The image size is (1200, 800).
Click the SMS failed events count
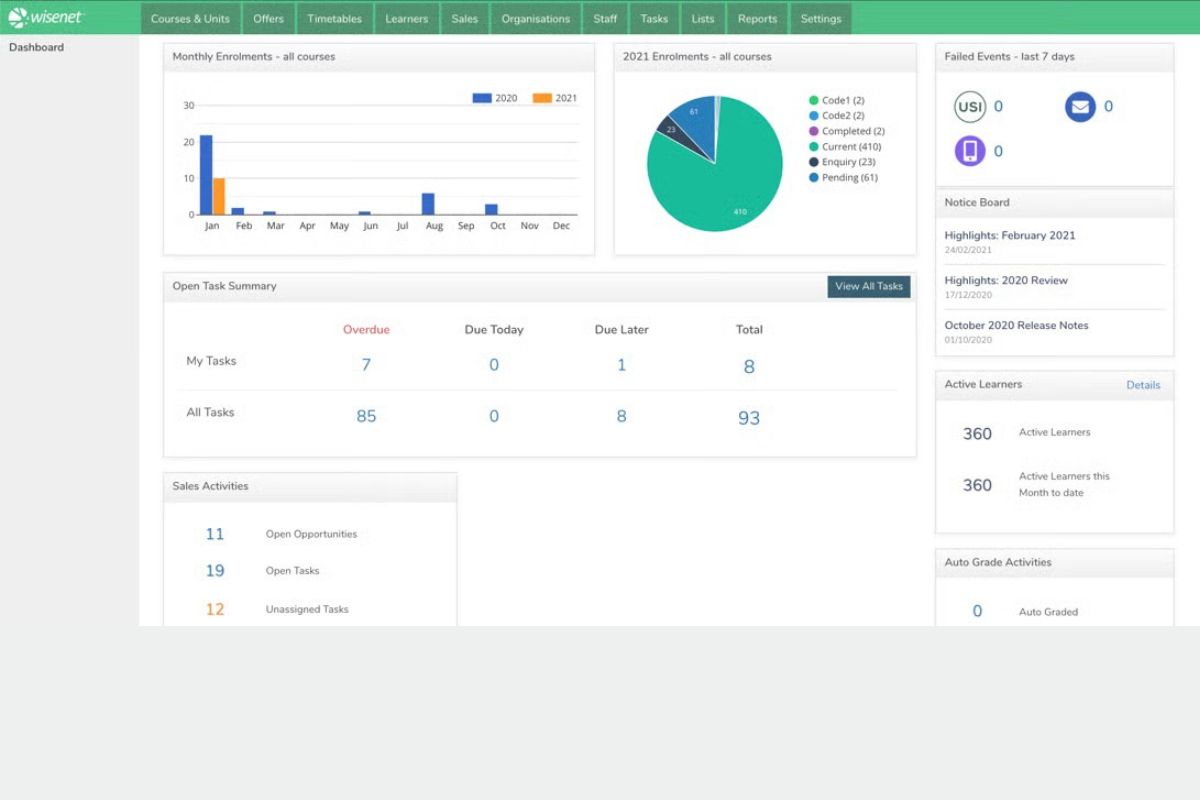click(x=998, y=152)
